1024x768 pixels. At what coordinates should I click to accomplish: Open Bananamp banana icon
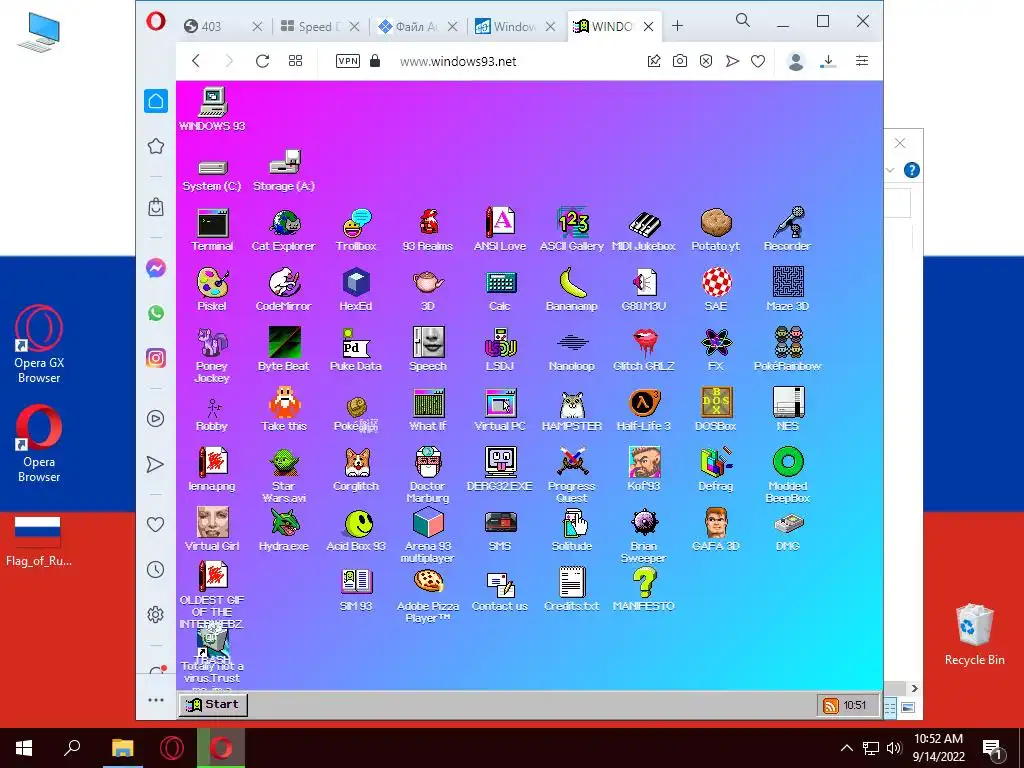tap(572, 283)
